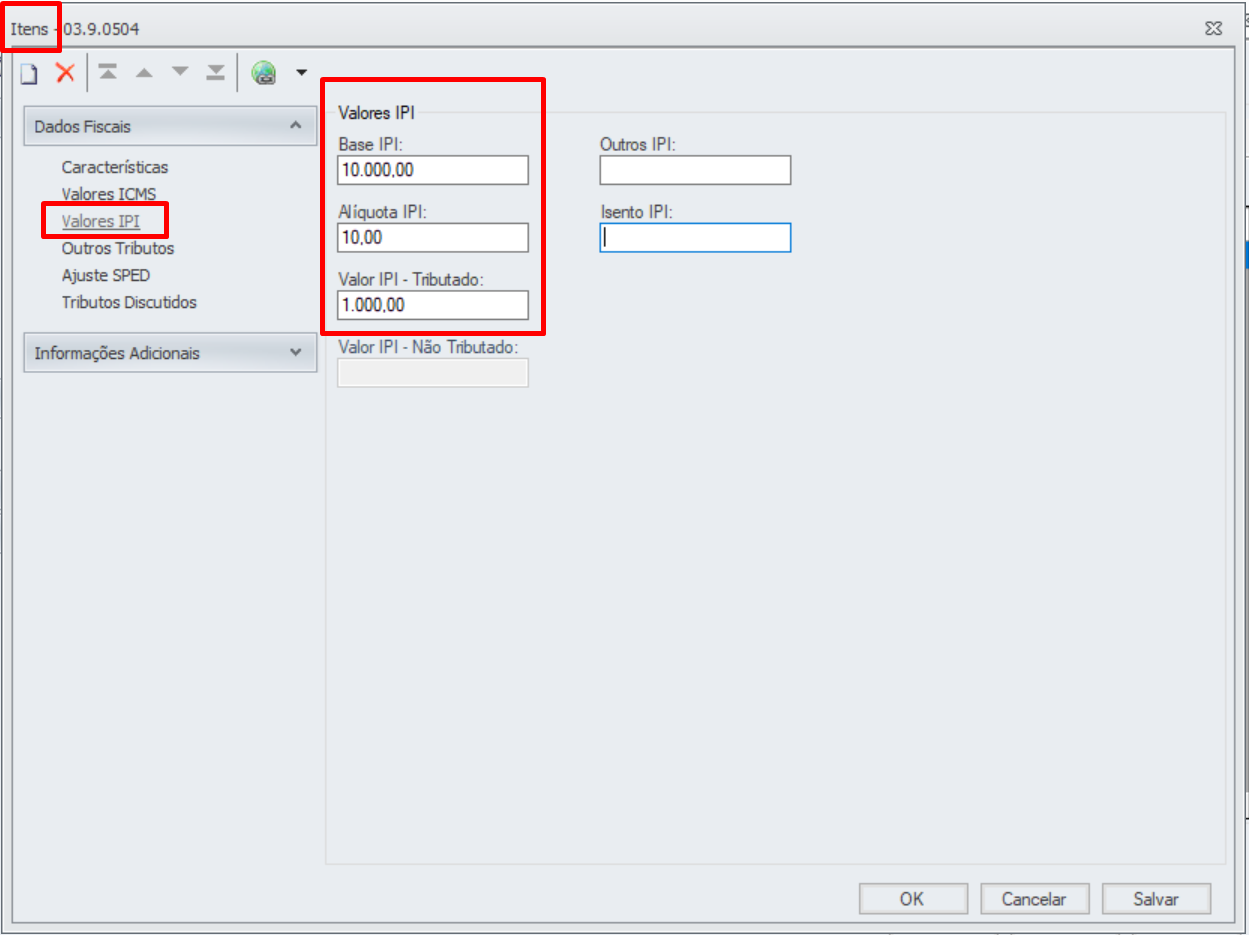The width and height of the screenshot is (1249, 935).
Task: Click the Alíquota IPI input field
Action: tap(433, 238)
